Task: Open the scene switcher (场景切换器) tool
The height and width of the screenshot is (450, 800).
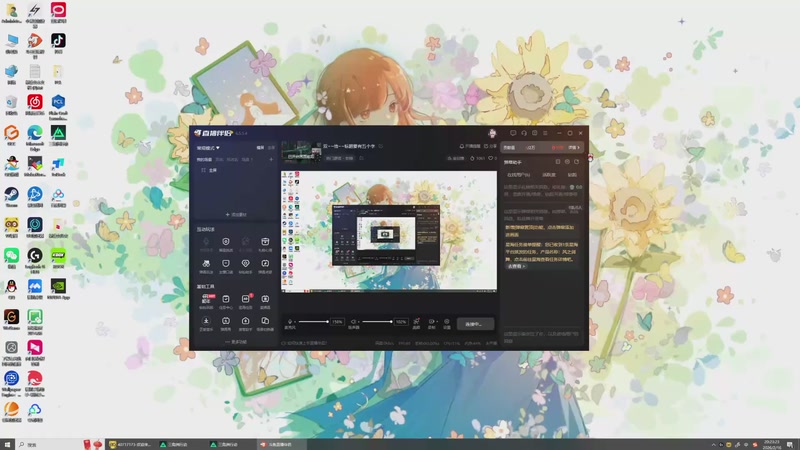Action: point(265,323)
